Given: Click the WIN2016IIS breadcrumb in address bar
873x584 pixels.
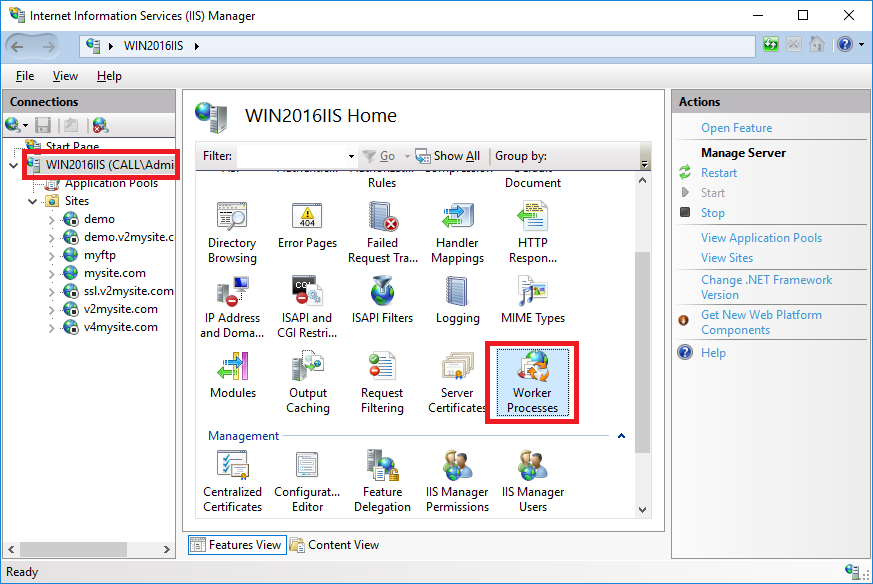Looking at the screenshot, I should (153, 46).
